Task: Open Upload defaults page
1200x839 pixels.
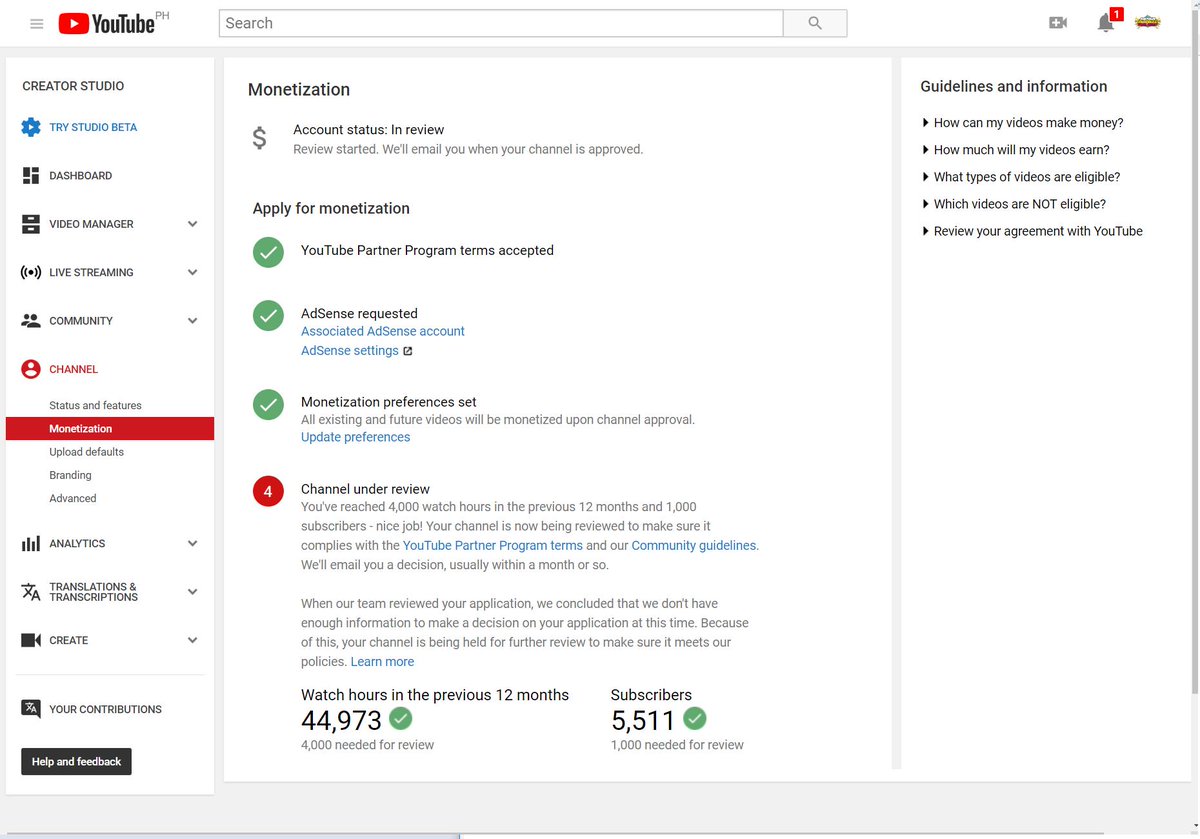Action: click(86, 452)
